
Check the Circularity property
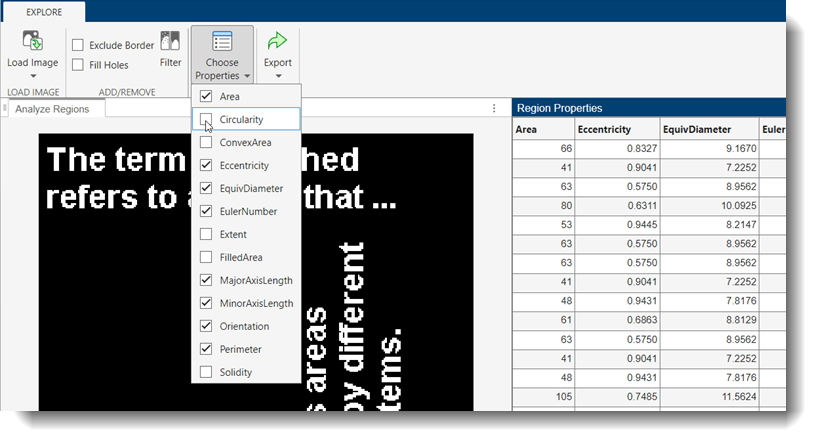point(206,119)
